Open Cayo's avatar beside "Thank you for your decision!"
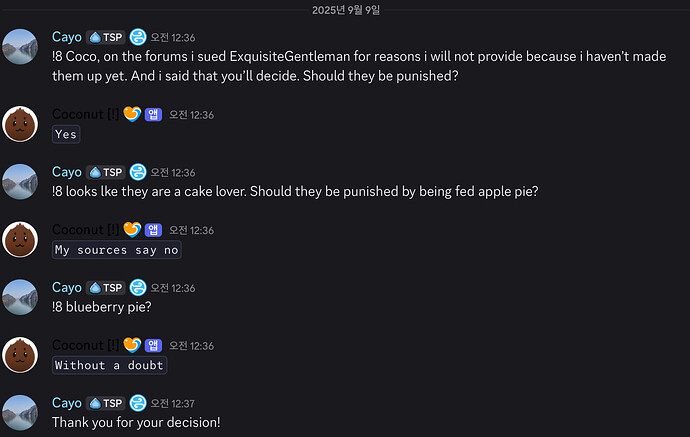Viewport: 690px width, 437px height. click(x=20, y=412)
